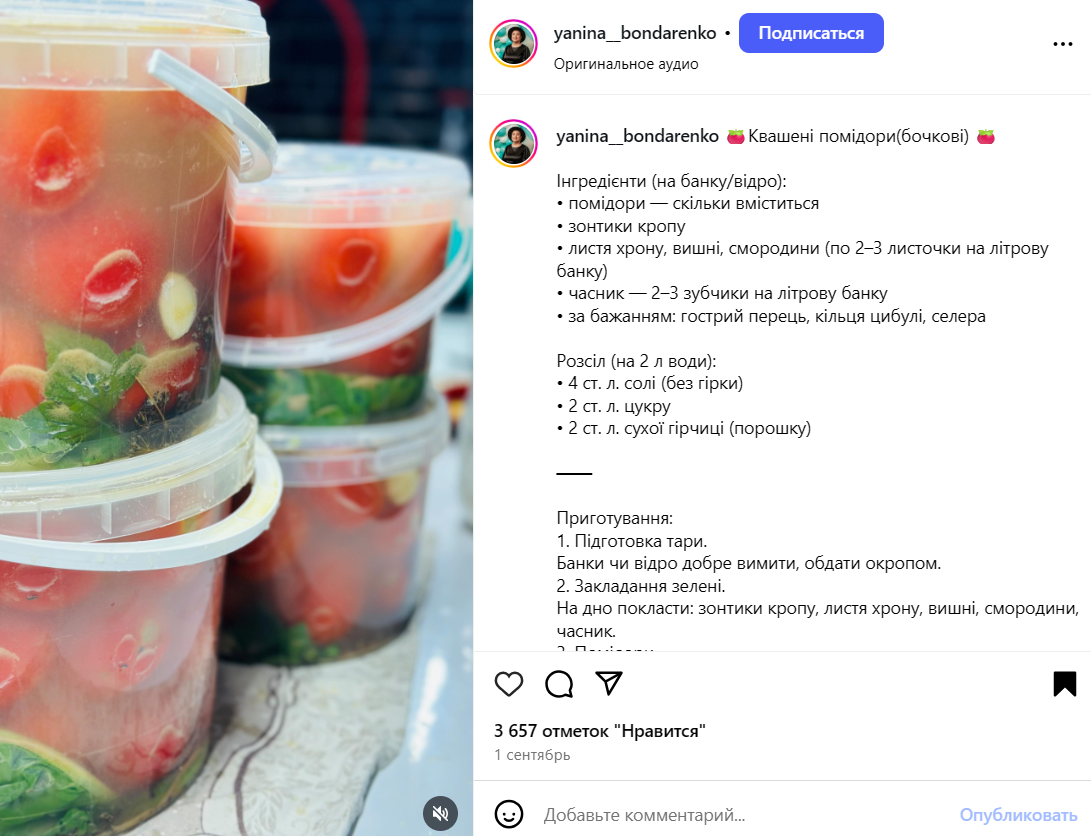This screenshot has height=836, width=1091.
Task: Toggle the saved bookmark icon
Action: 1065,684
